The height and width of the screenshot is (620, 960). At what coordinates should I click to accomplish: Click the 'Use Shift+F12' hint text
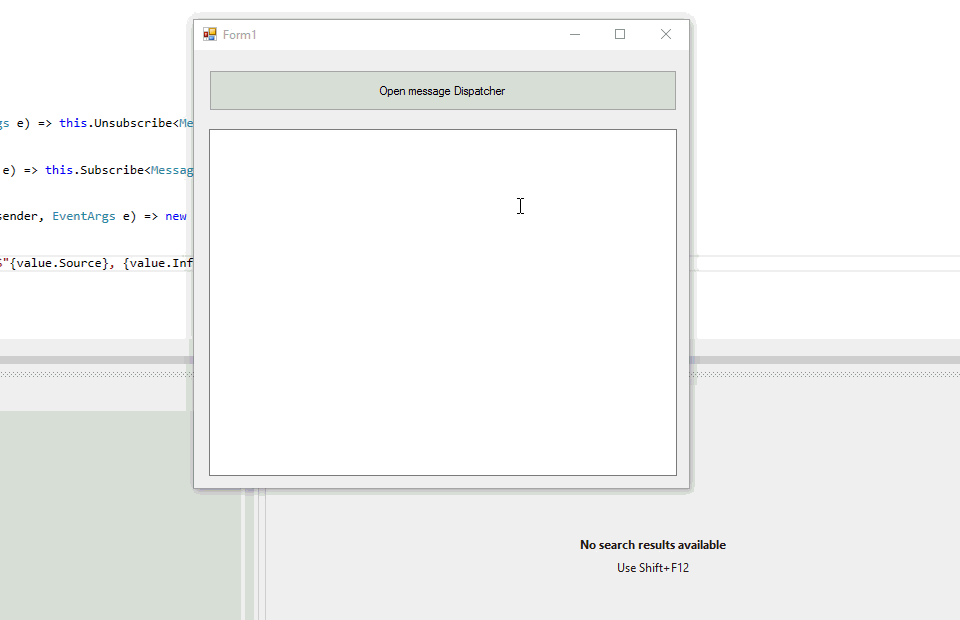[653, 568]
